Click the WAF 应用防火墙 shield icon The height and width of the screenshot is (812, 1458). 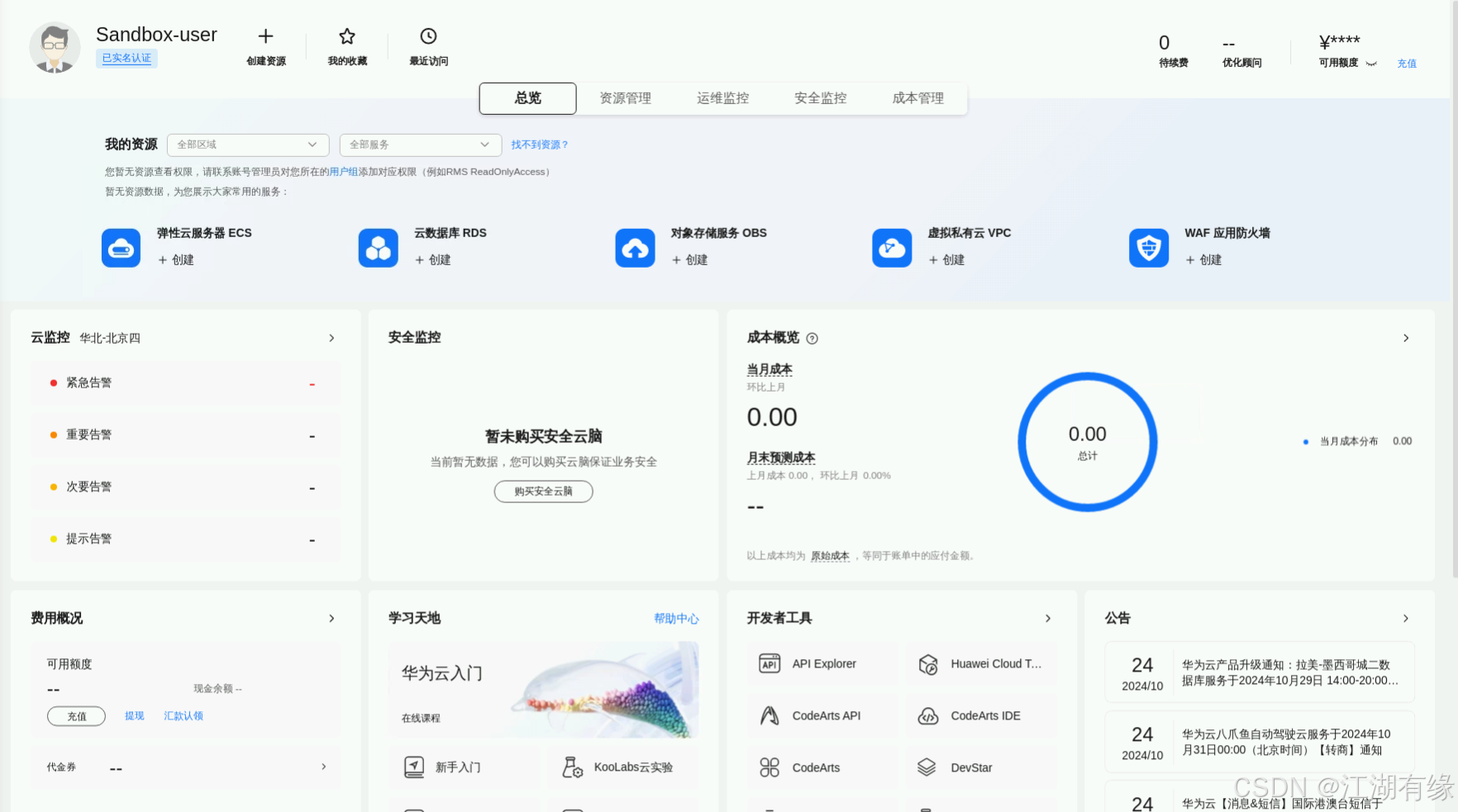[x=1149, y=248]
